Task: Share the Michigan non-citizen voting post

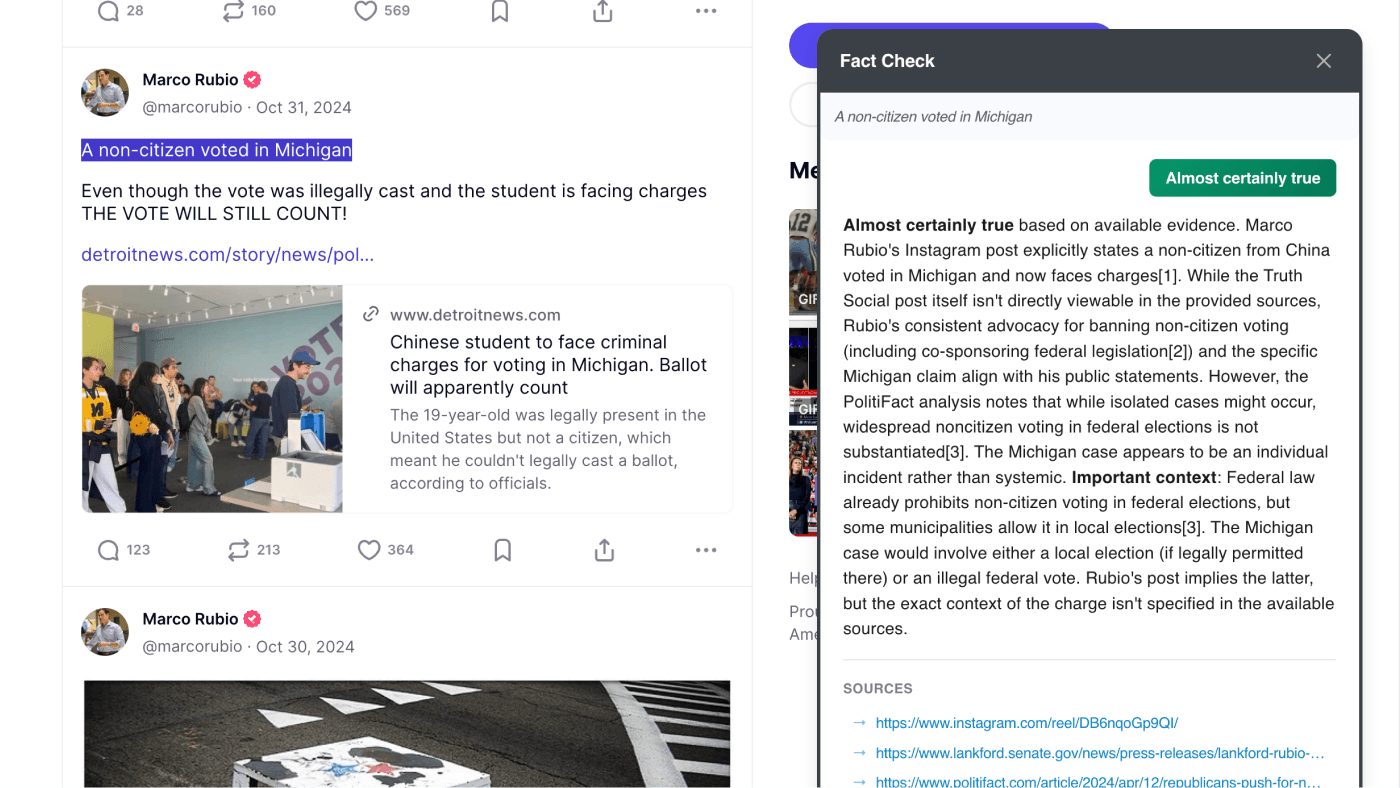Action: point(604,550)
